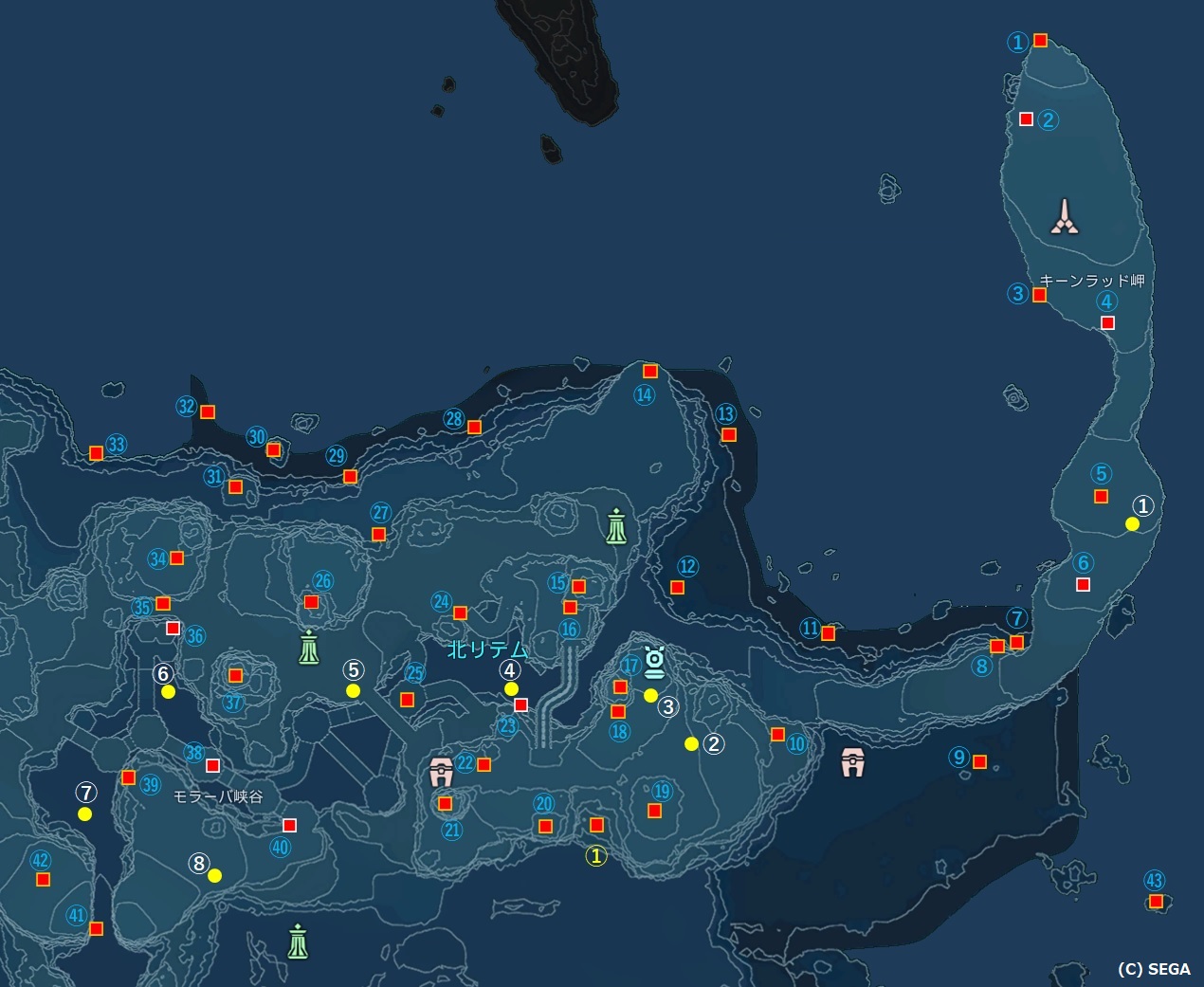Select the キーンラッド岬 cape label
Screen dimensions: 1204x987
coord(1091,281)
